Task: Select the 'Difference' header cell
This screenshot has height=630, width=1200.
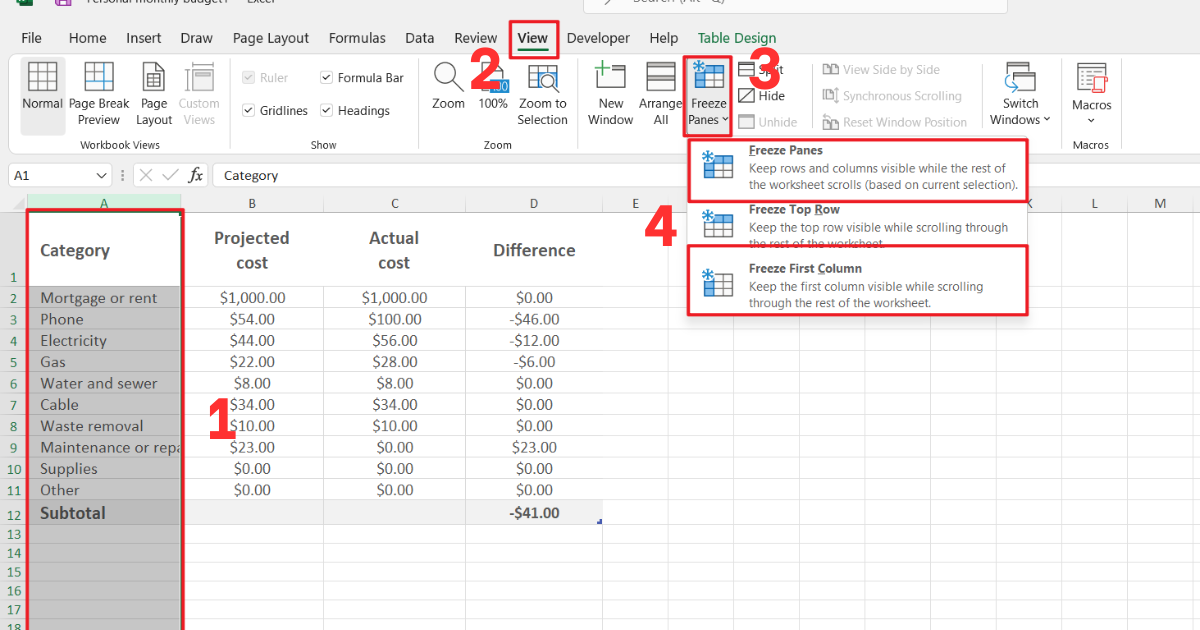Action: tap(534, 250)
